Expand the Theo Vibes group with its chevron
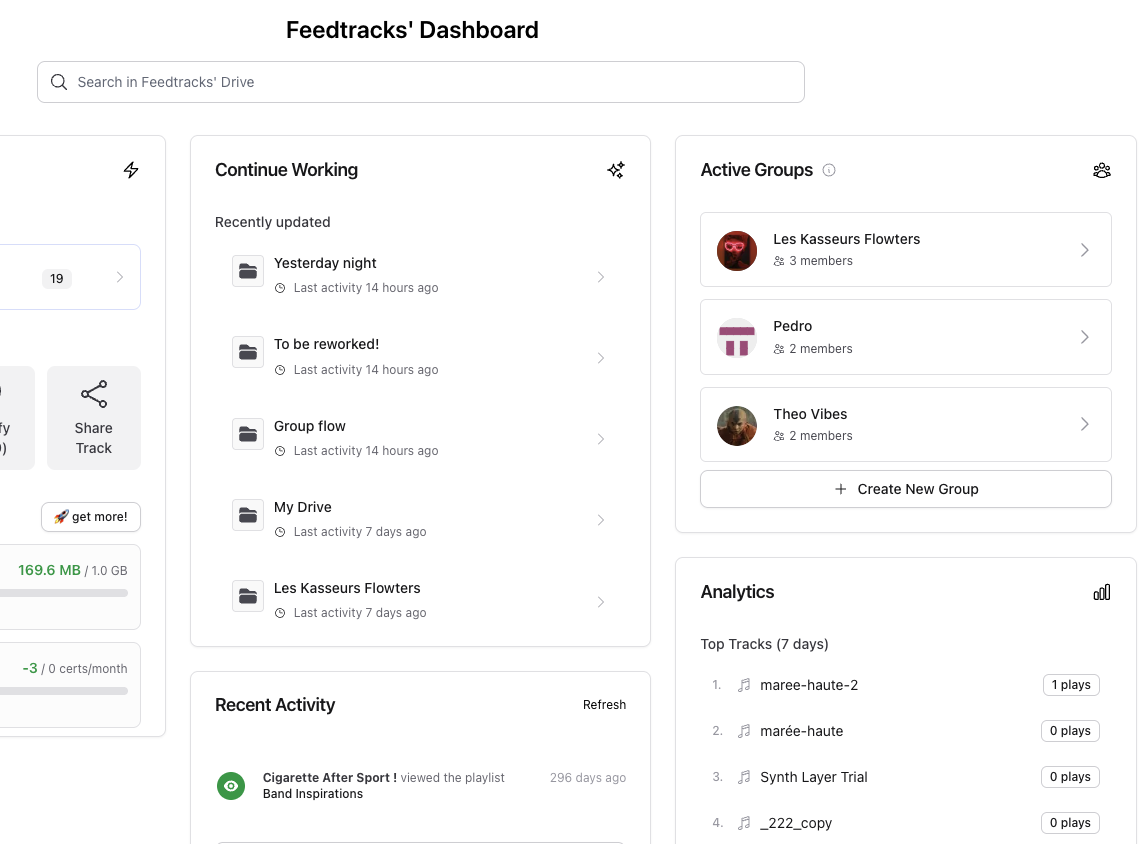 (1085, 424)
